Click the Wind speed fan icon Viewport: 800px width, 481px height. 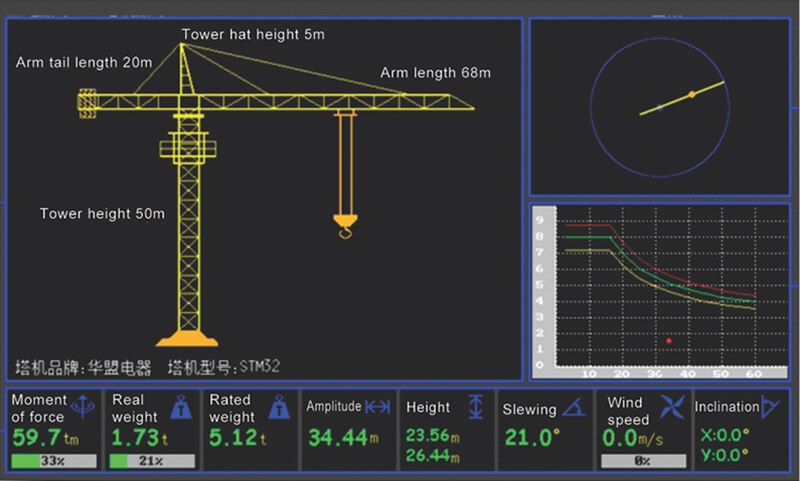coord(671,409)
